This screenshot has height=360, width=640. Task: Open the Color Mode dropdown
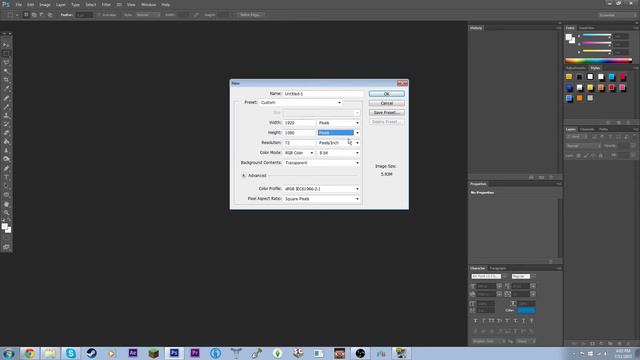coord(299,153)
